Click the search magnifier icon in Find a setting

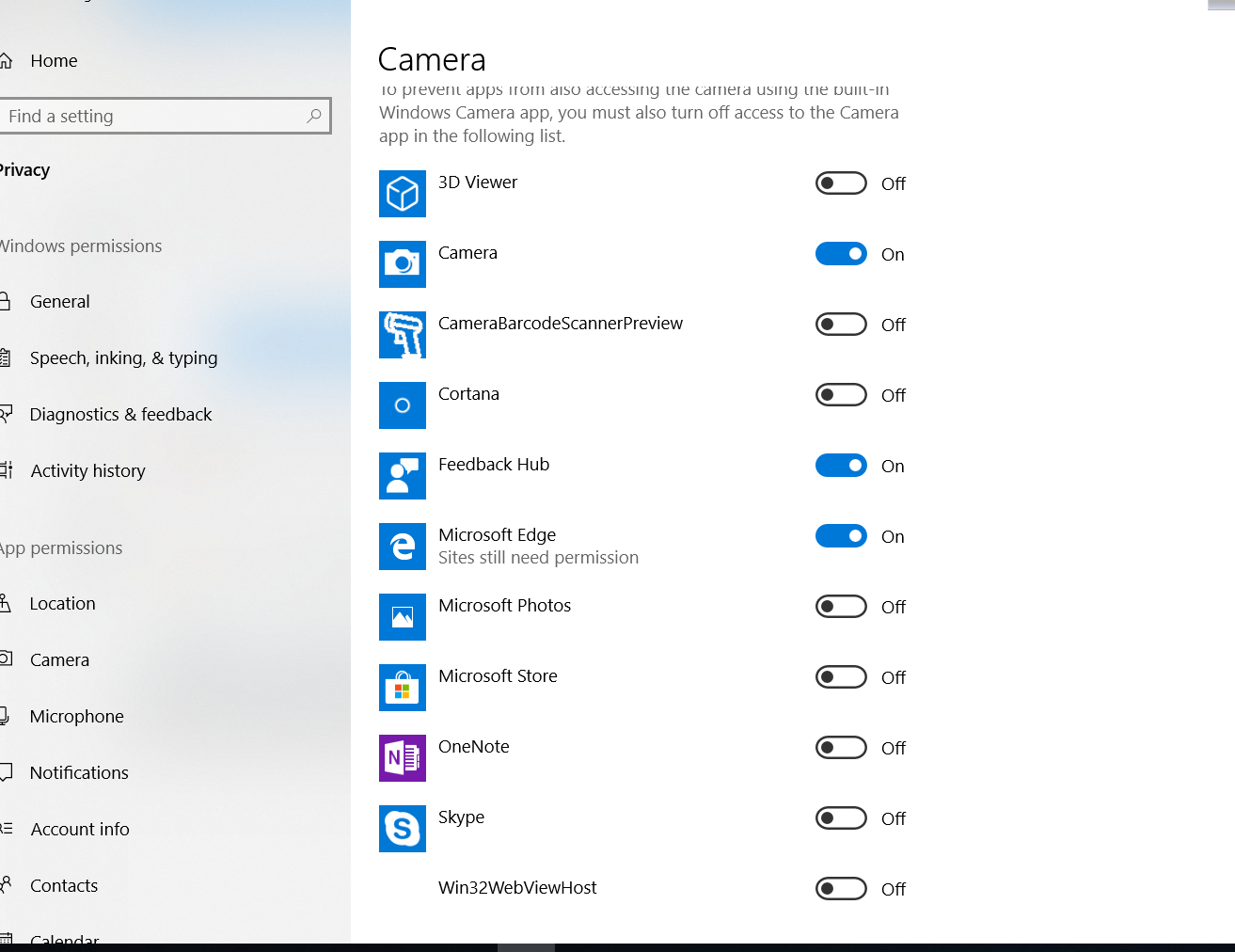[x=314, y=116]
